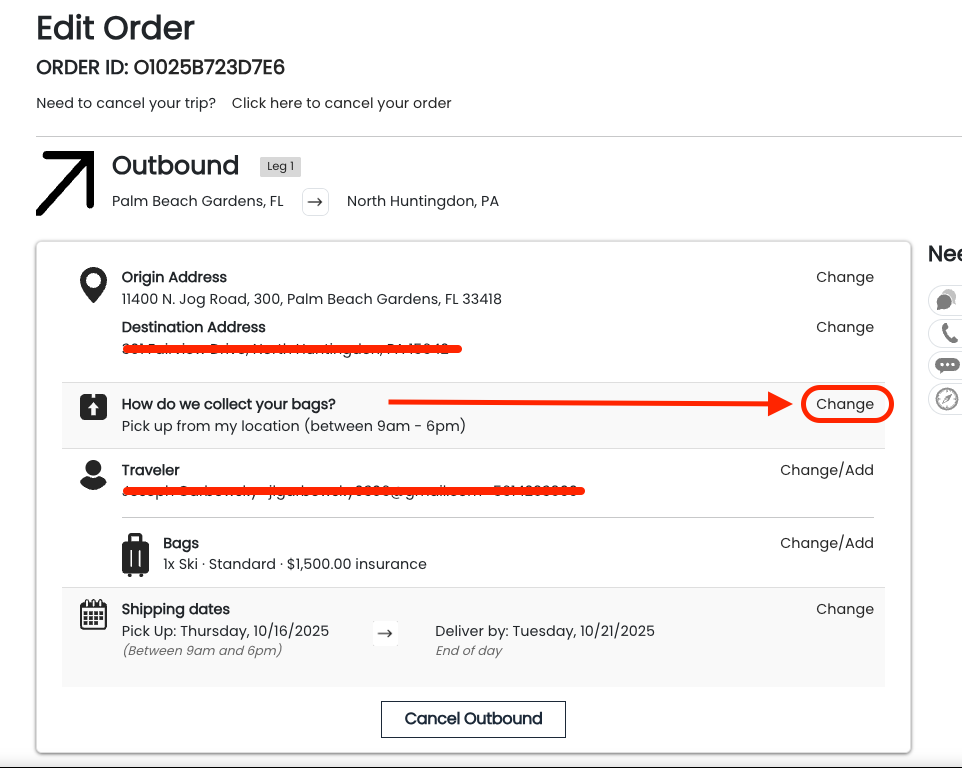Change the Shipping dates
Image resolution: width=962 pixels, height=769 pixels.
845,609
